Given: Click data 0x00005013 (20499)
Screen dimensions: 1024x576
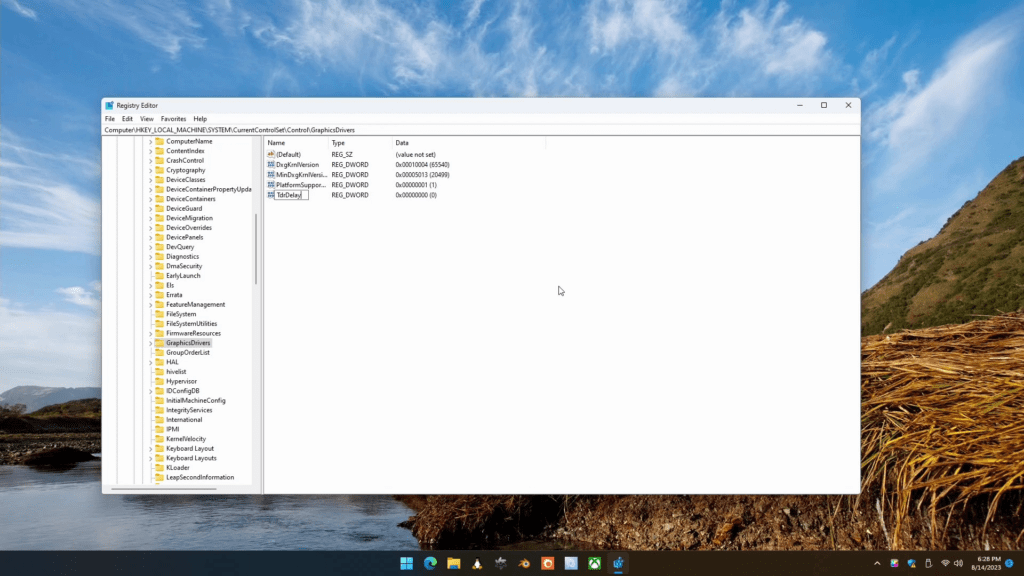Looking at the screenshot, I should point(422,174).
